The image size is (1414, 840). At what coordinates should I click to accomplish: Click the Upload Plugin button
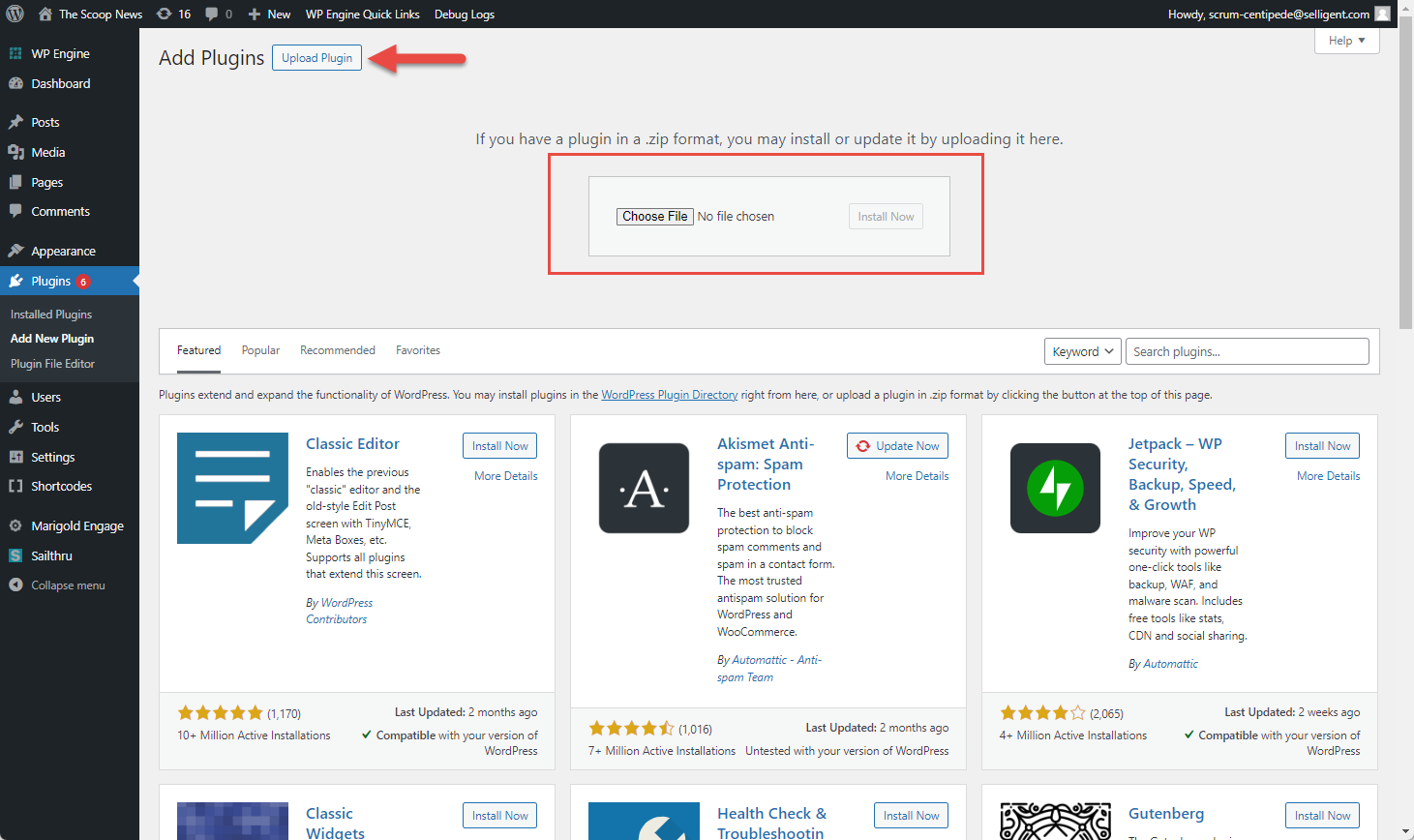316,58
